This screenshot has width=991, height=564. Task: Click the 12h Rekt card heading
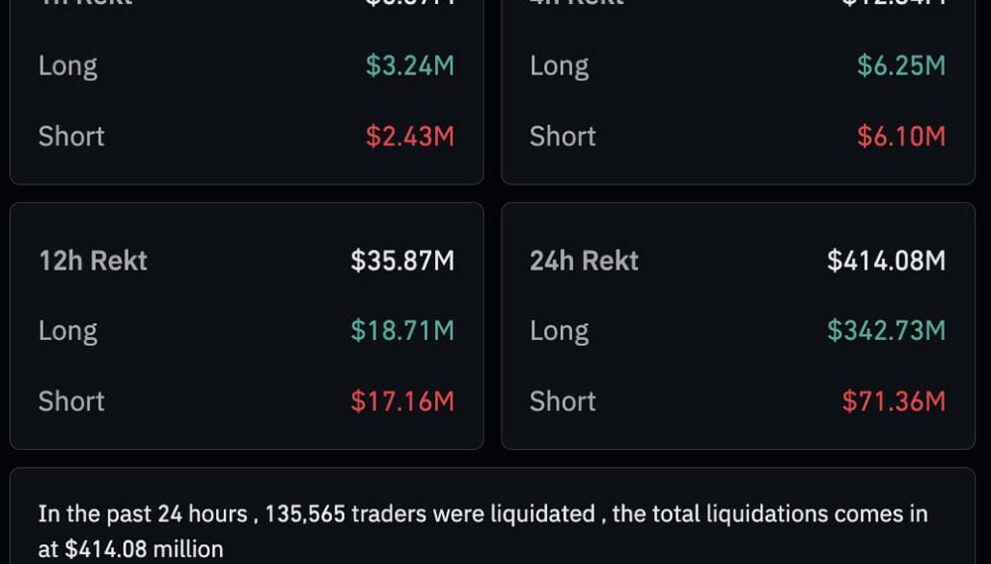click(93, 261)
